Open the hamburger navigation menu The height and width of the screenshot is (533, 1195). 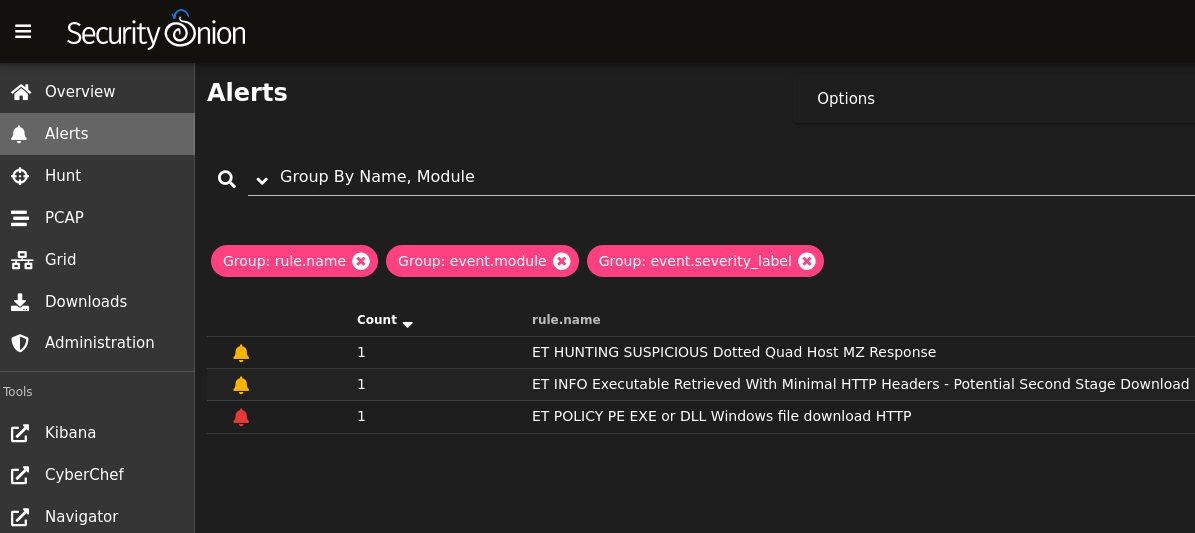pyautogui.click(x=23, y=31)
